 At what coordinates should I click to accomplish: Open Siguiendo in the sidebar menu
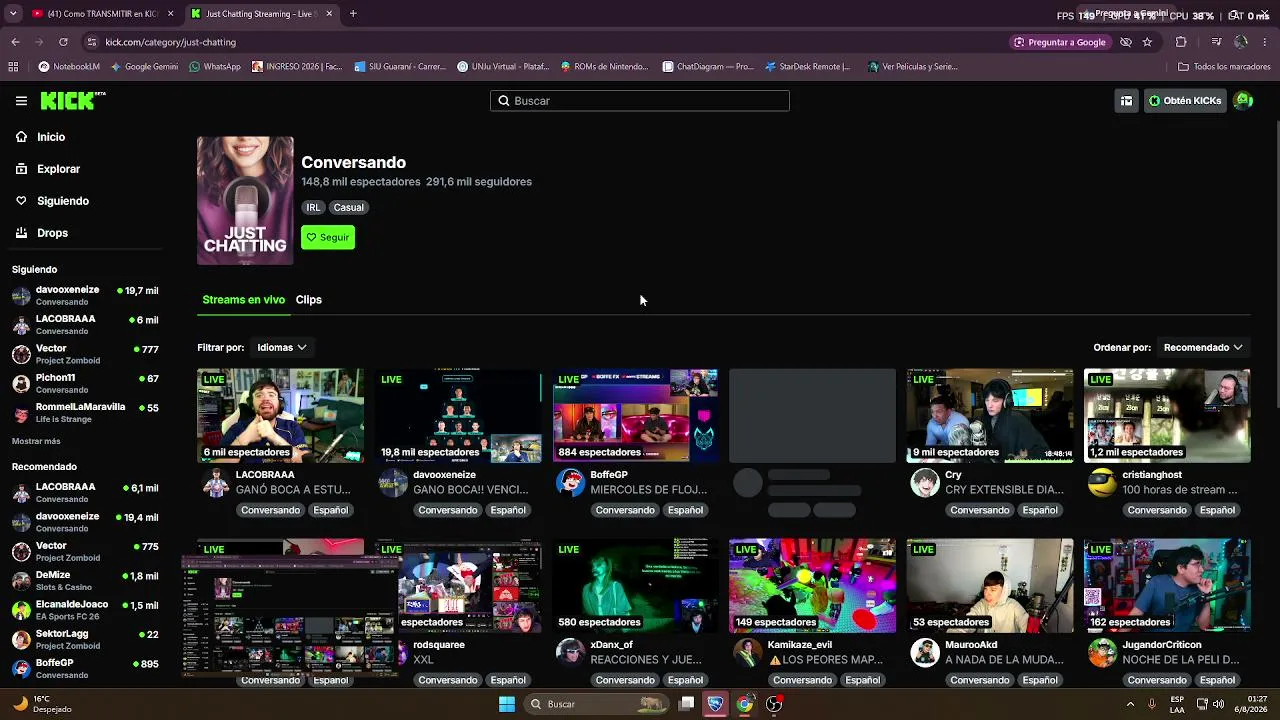click(63, 201)
